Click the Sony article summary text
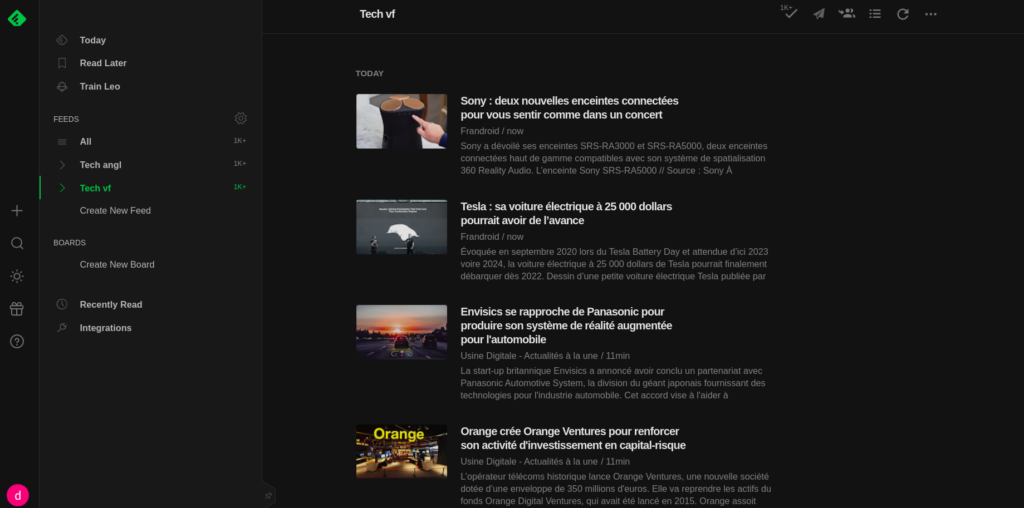This screenshot has height=508, width=1024. (x=614, y=158)
